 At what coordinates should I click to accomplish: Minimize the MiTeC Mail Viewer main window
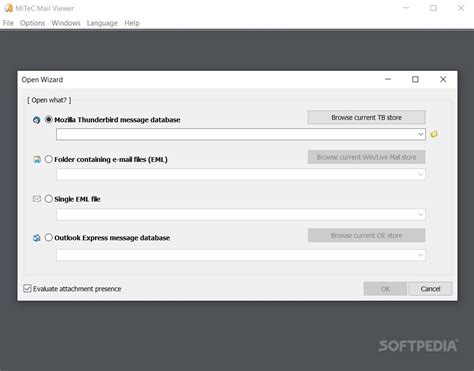[406, 8]
